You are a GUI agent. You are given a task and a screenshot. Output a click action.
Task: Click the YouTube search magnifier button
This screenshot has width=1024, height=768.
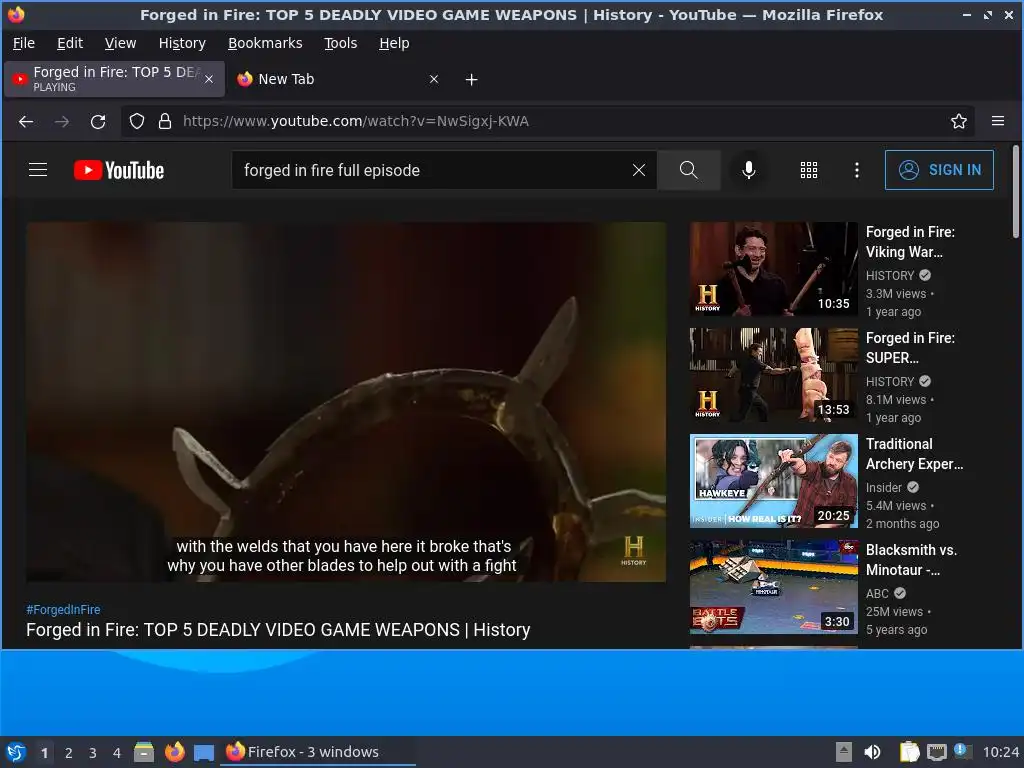688,170
